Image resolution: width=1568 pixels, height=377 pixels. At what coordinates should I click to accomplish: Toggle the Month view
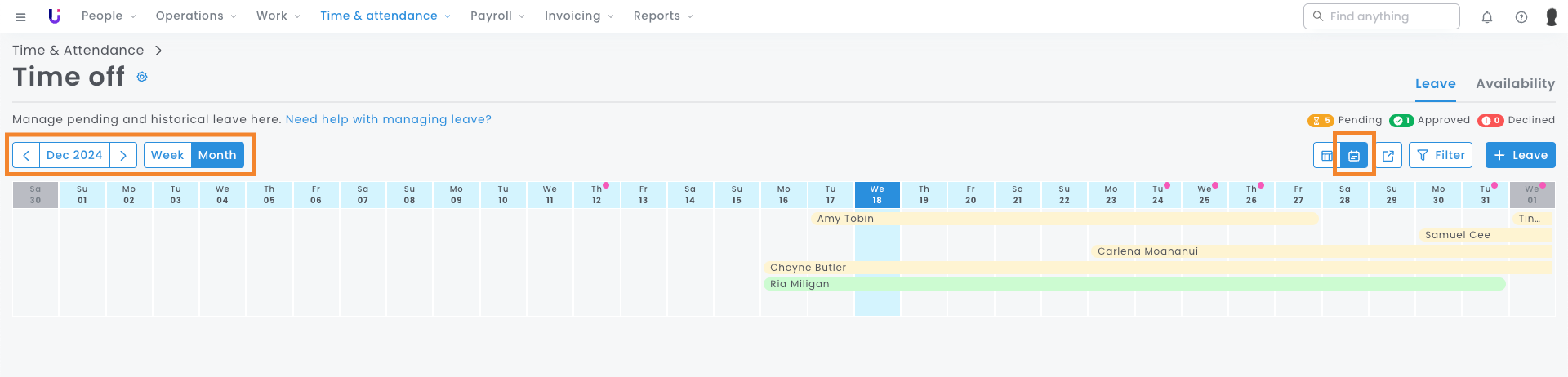pyautogui.click(x=217, y=155)
